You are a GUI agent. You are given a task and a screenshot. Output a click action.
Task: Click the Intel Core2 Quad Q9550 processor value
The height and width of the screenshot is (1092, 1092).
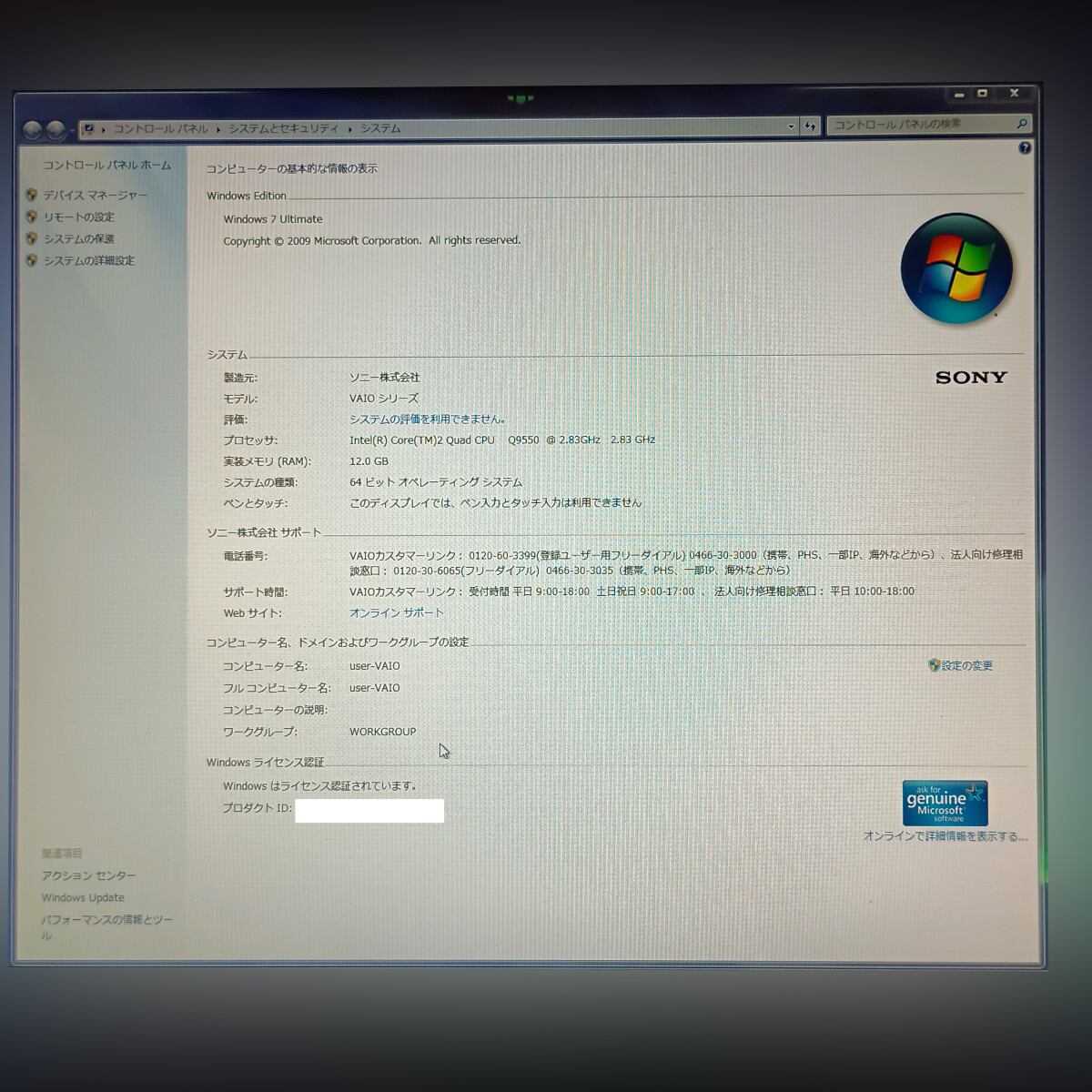click(x=502, y=440)
